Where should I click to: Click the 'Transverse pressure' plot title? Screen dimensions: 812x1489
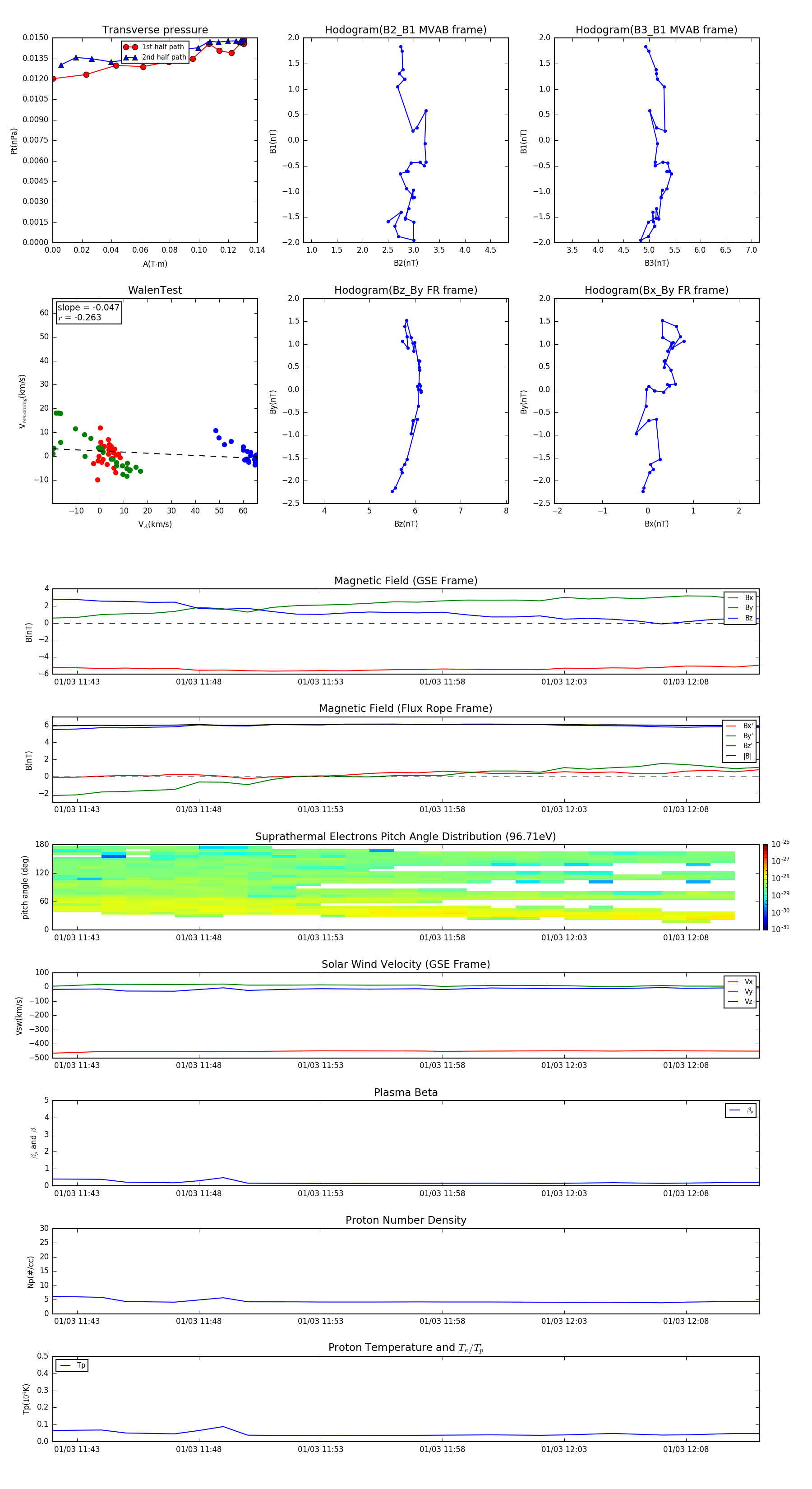click(x=155, y=30)
